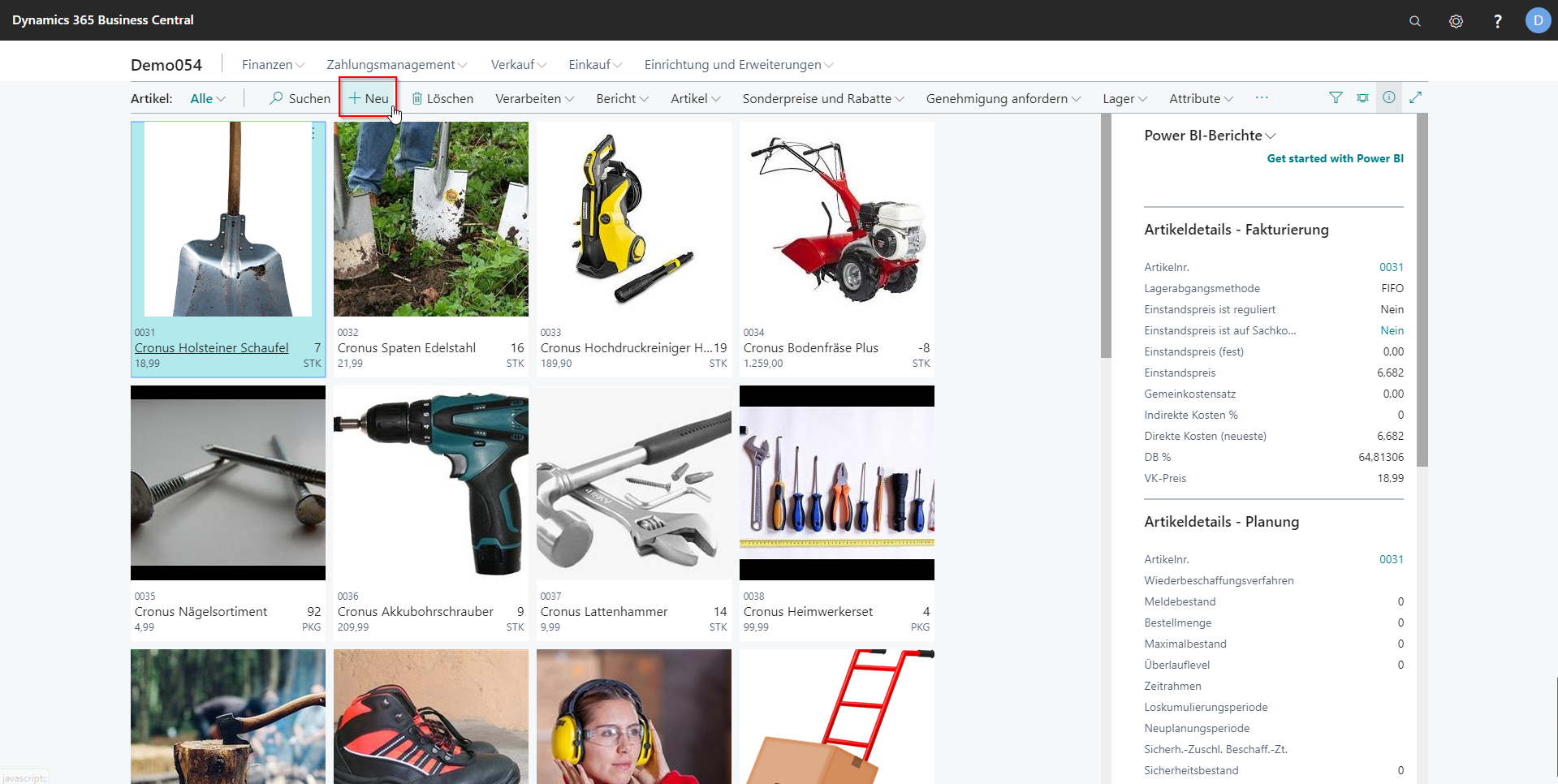Open the help question mark

(1498, 20)
